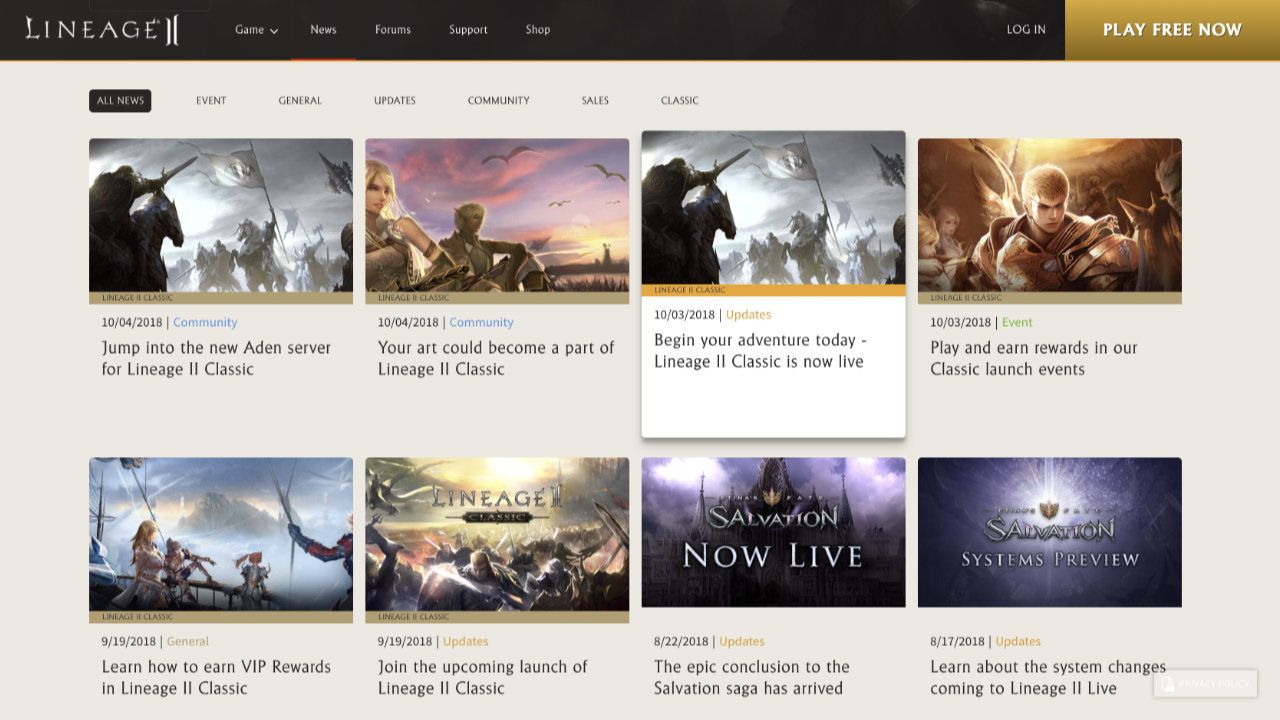Viewport: 1280px width, 720px height.
Task: Open the Support nav item
Action: [468, 30]
